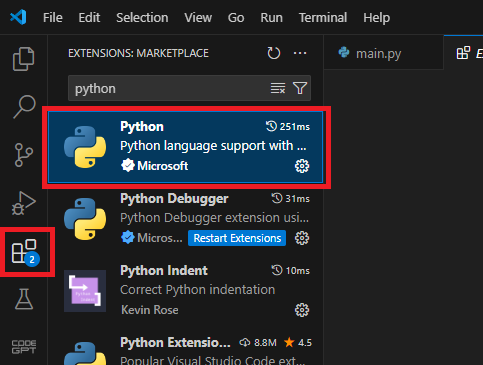Click Restart Extensions button

click(x=237, y=238)
